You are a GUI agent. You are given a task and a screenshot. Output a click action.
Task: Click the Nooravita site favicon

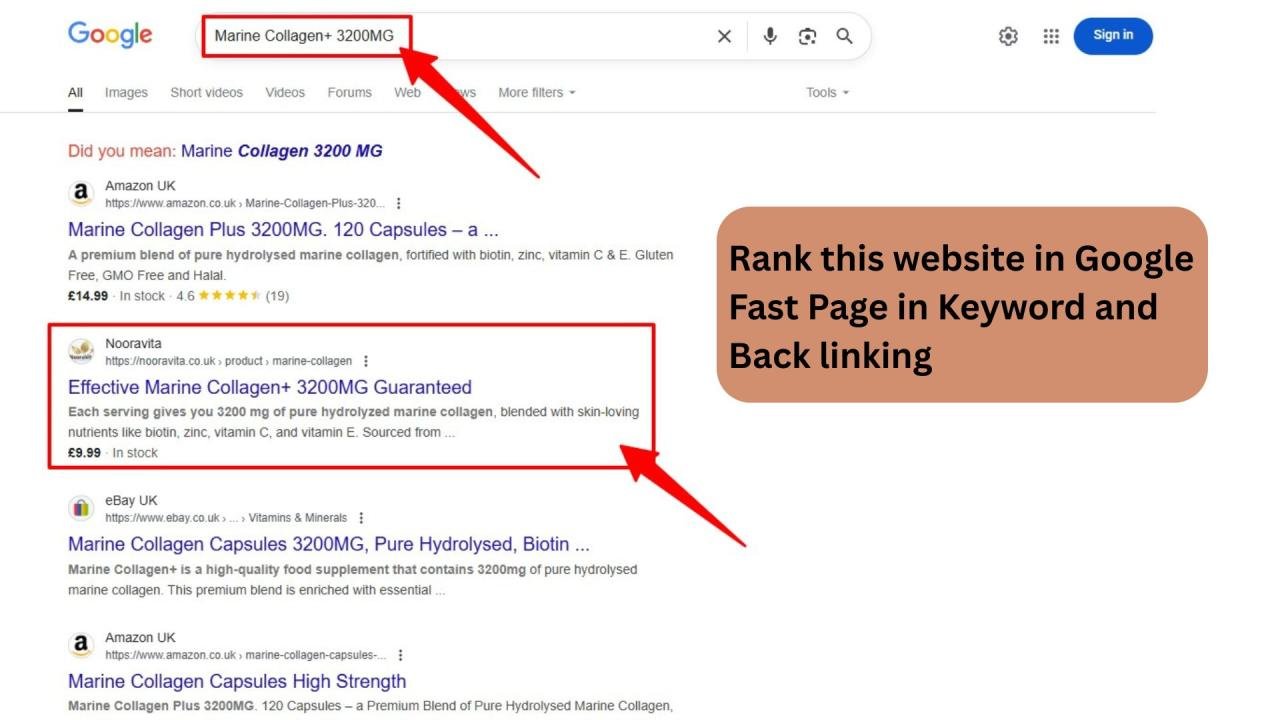coord(81,352)
